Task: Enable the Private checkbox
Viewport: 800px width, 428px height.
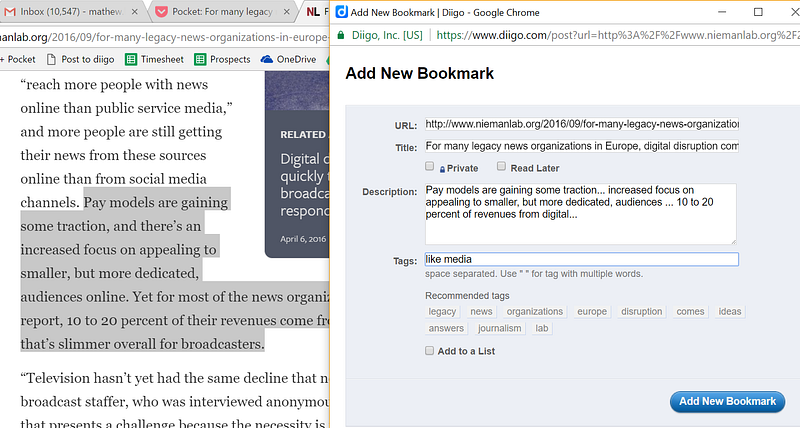Action: 430,166
